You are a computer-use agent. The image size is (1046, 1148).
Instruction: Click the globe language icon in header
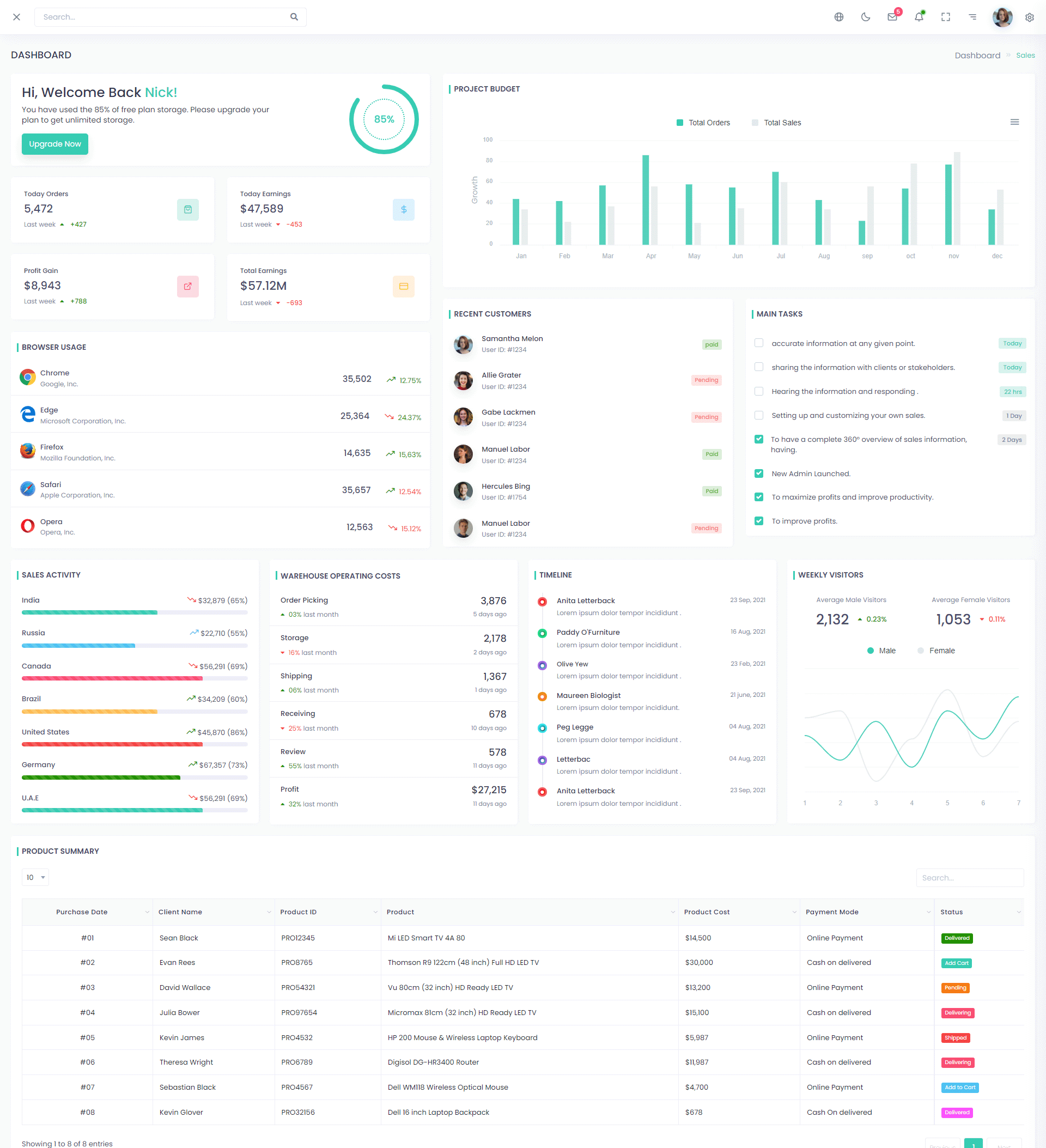[x=839, y=17]
